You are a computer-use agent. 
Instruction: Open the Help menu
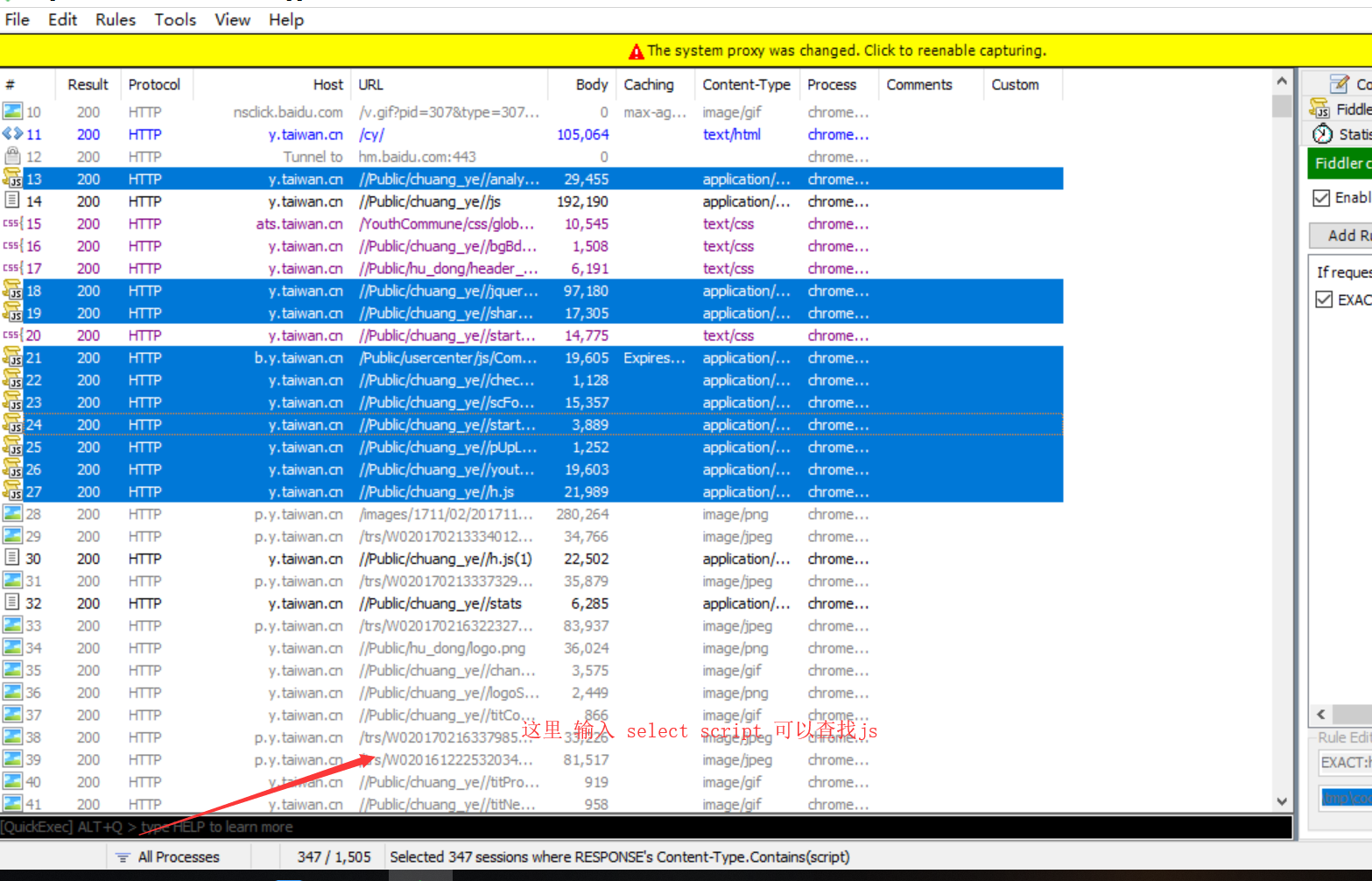click(285, 19)
